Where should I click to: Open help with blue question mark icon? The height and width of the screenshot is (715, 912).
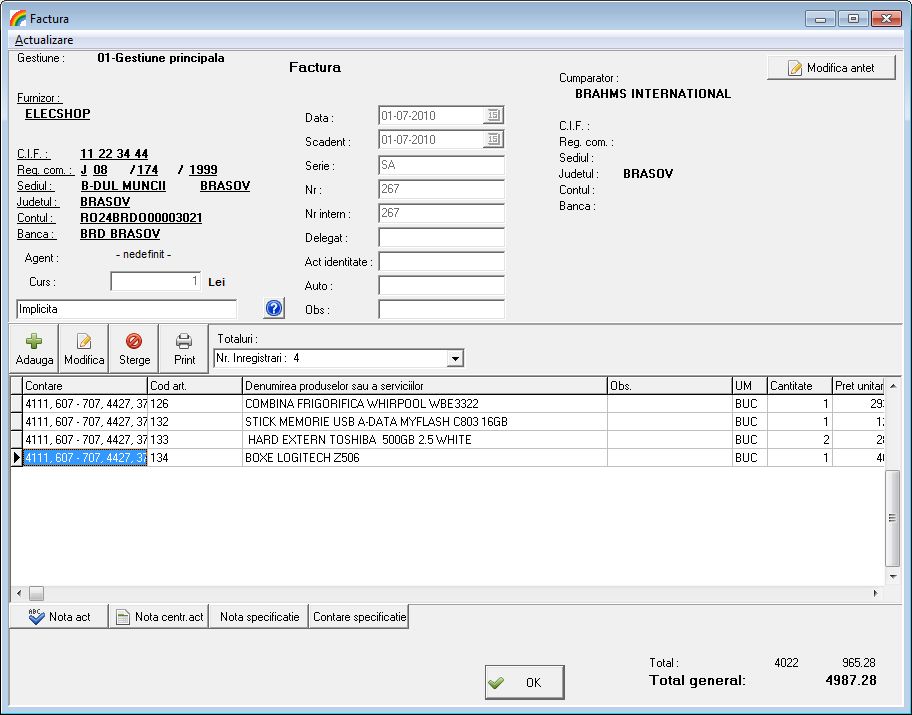click(x=275, y=309)
